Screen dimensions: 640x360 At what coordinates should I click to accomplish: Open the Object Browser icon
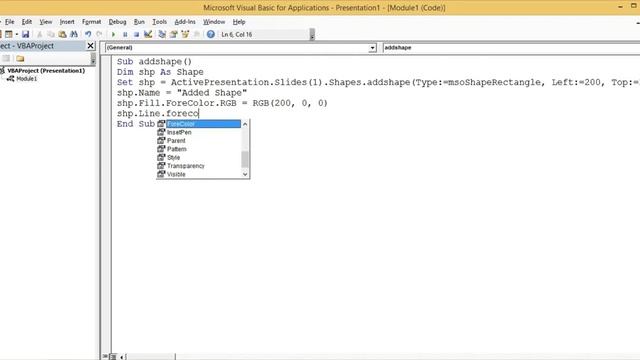point(185,34)
